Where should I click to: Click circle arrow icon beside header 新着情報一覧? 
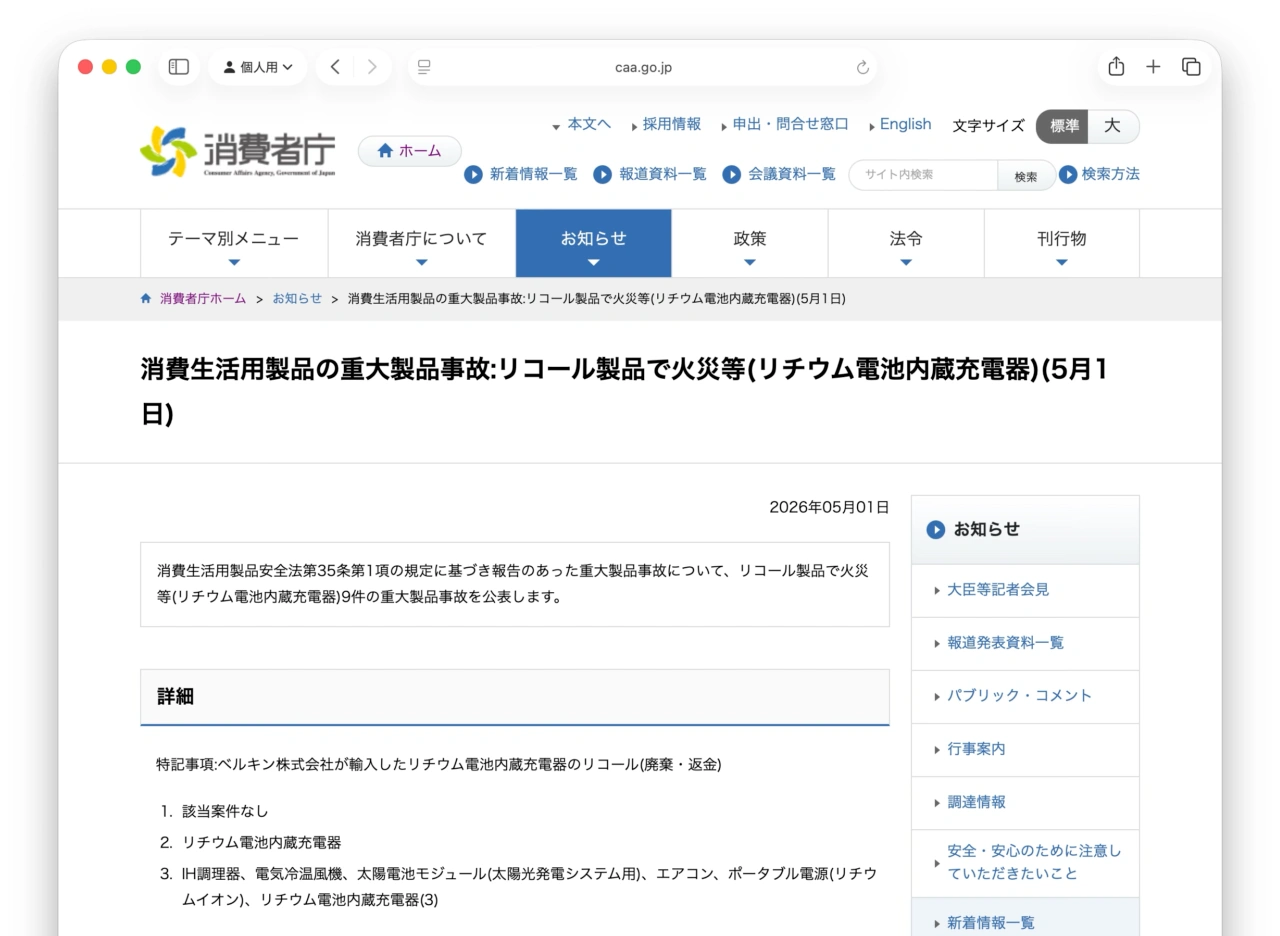click(x=474, y=174)
